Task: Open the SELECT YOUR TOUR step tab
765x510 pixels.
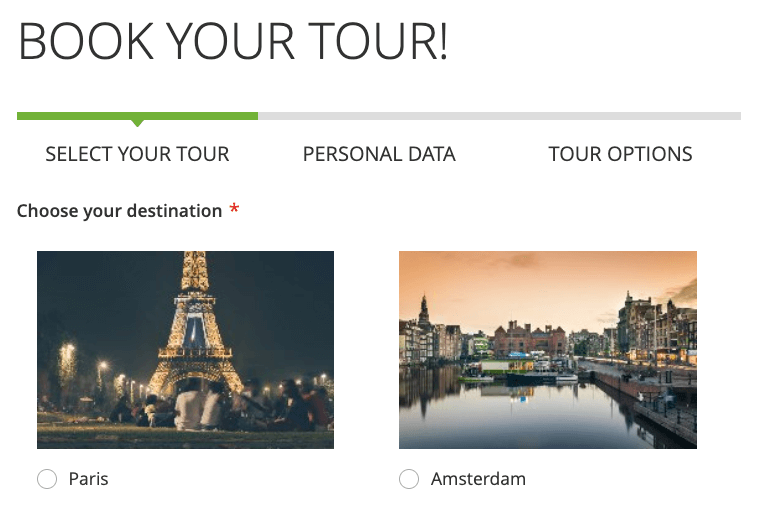Action: pos(137,155)
